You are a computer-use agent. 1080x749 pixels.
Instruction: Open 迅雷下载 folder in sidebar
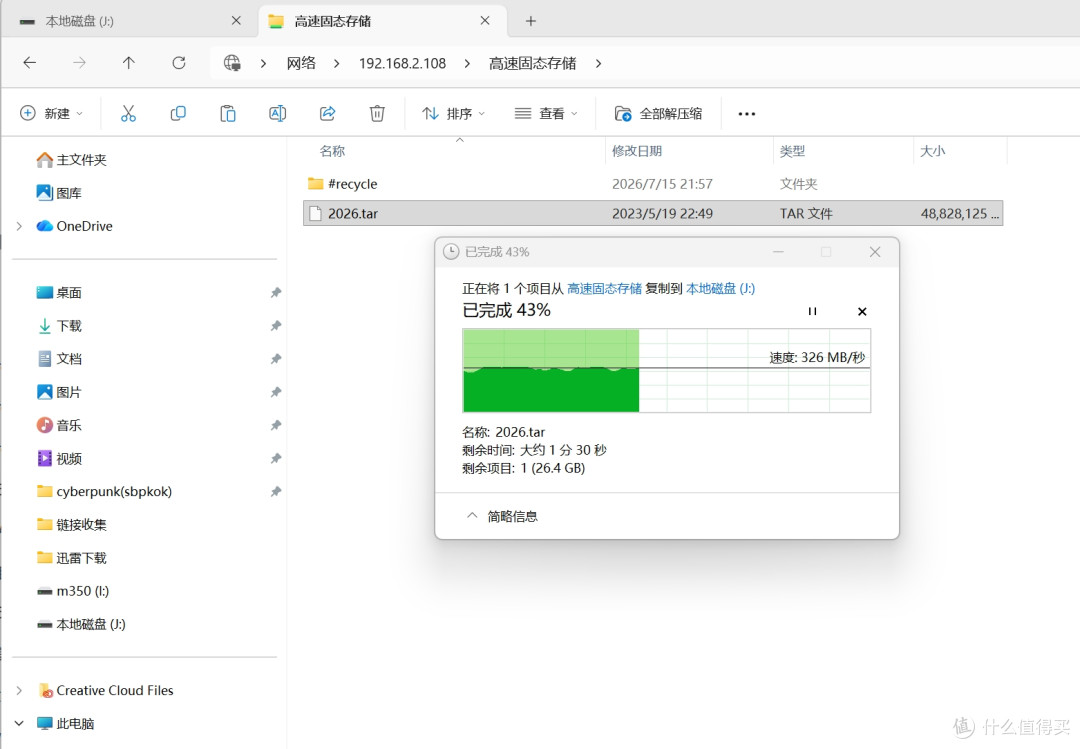(x=72, y=558)
